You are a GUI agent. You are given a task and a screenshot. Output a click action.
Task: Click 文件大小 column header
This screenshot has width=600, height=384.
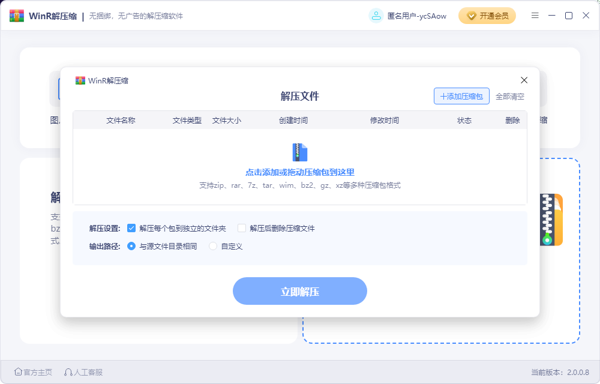[x=227, y=120]
